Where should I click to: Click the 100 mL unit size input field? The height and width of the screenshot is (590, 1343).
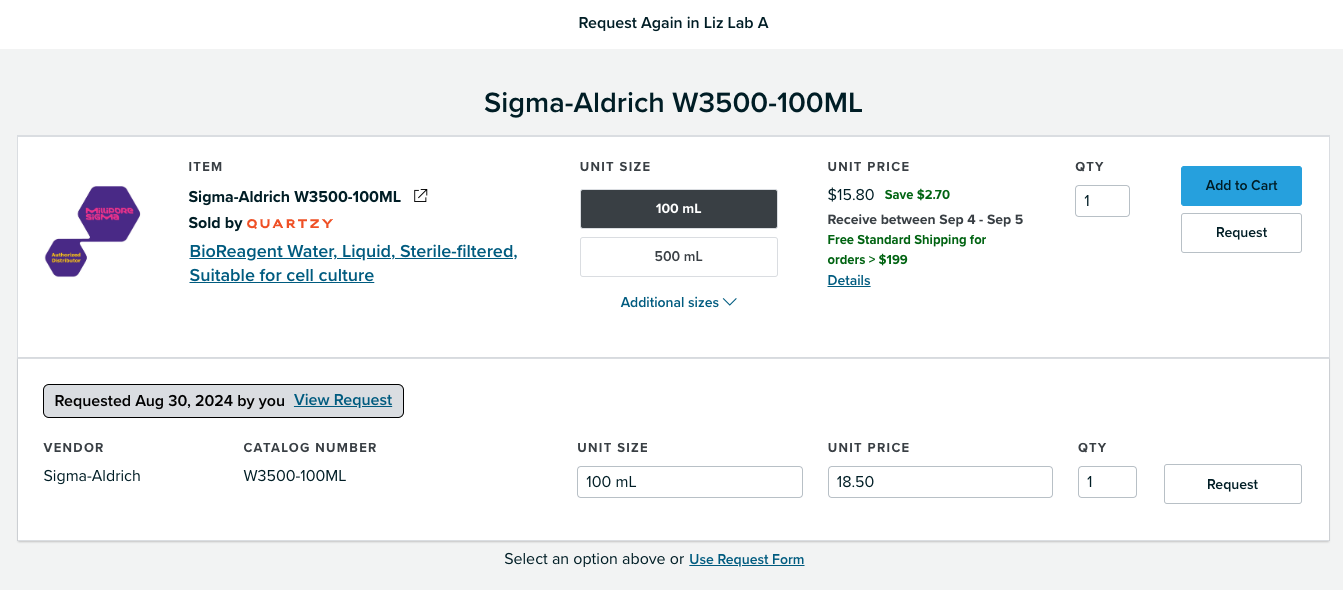click(x=690, y=482)
